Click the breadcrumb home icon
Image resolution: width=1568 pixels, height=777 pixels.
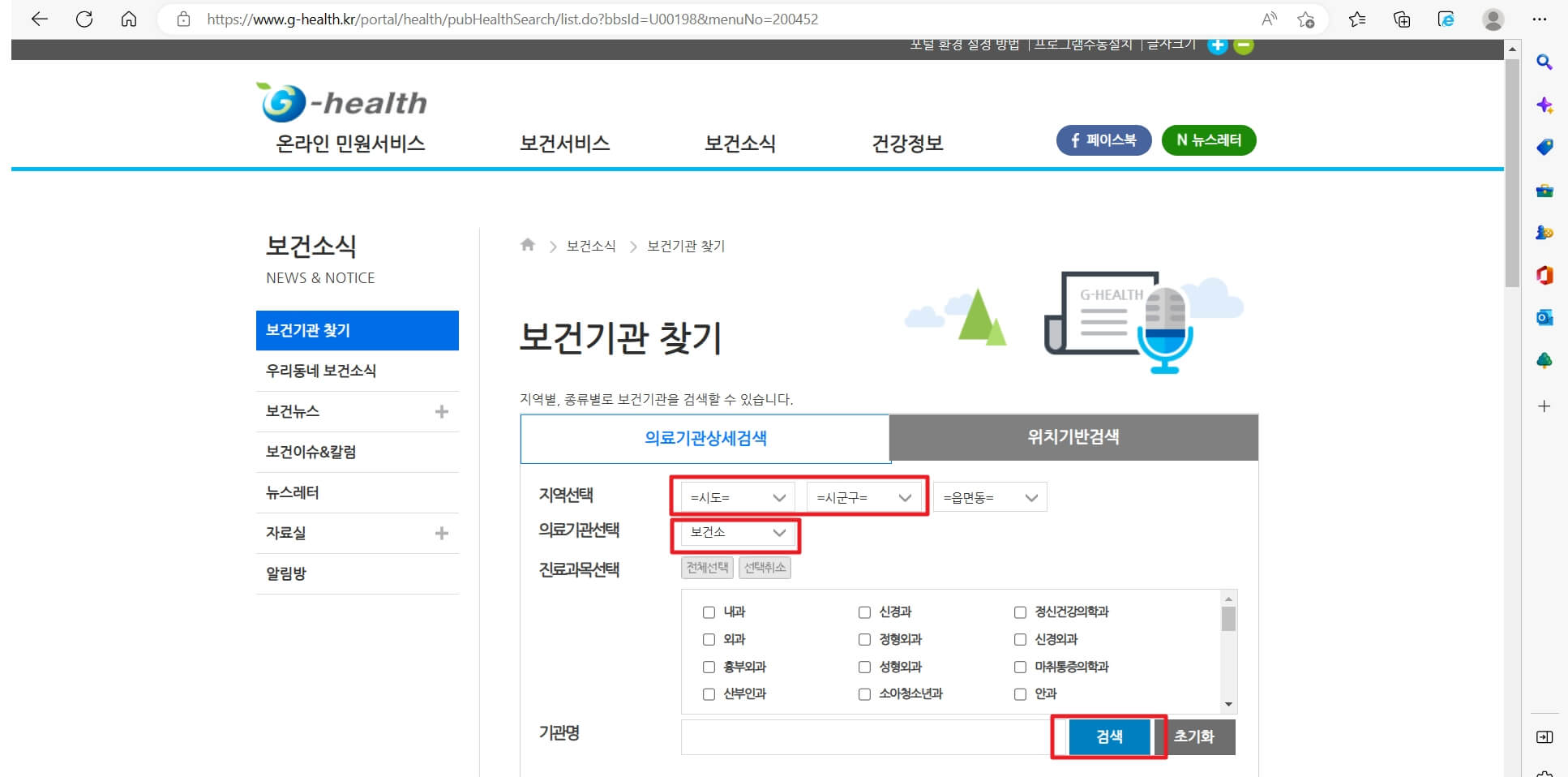pos(528,245)
